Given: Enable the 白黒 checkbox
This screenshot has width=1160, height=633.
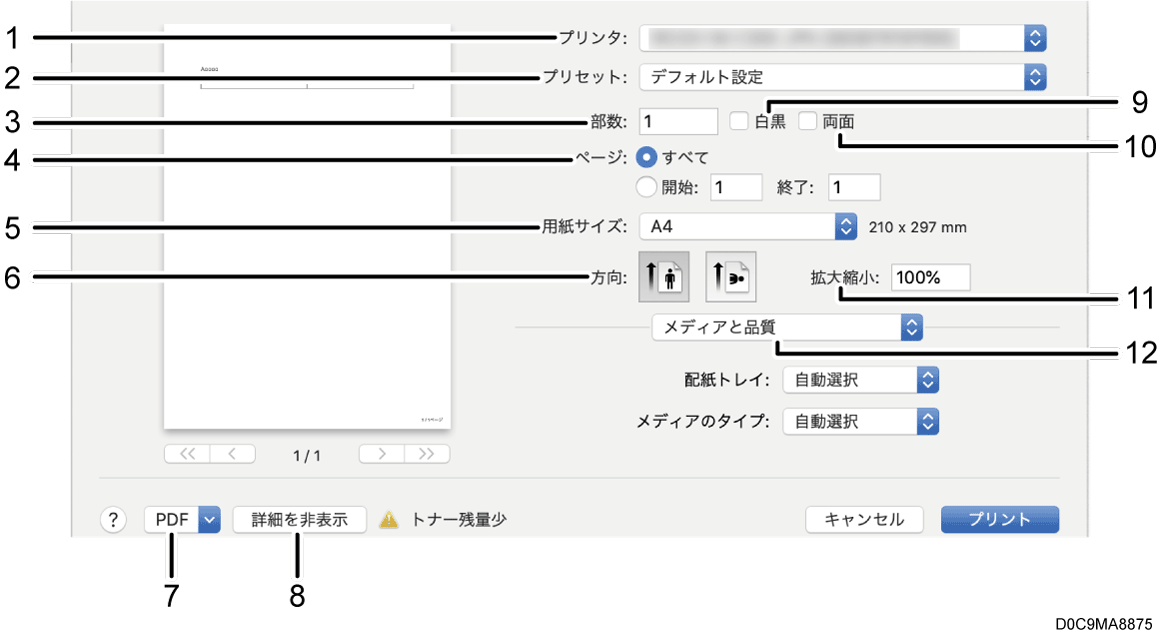Looking at the screenshot, I should coord(739,121).
